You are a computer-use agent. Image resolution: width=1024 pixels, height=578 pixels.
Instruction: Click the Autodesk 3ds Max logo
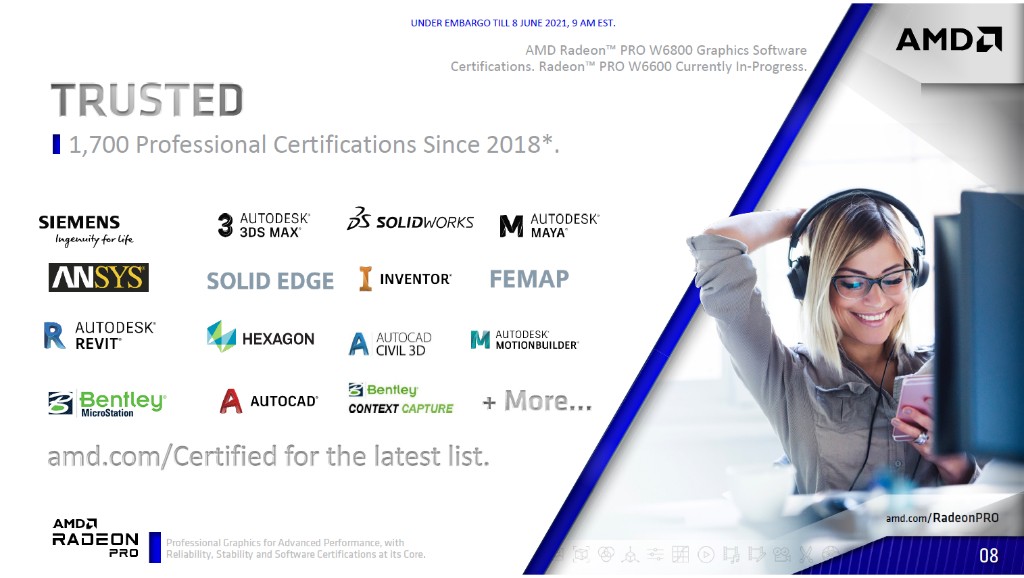[264, 225]
